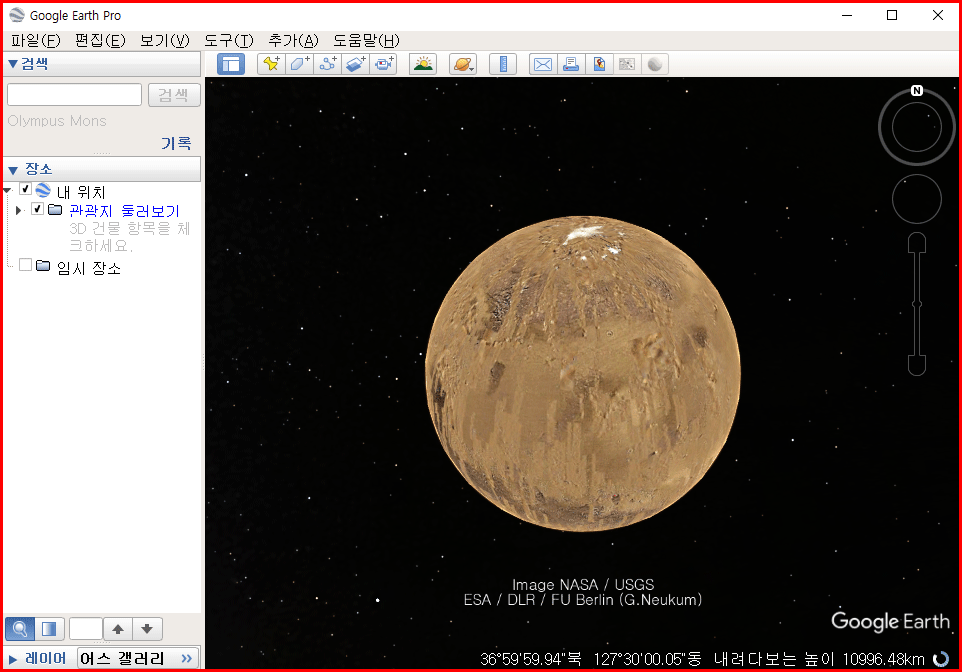
Task: Click the magnifier search icon in places panel
Action: click(x=20, y=629)
